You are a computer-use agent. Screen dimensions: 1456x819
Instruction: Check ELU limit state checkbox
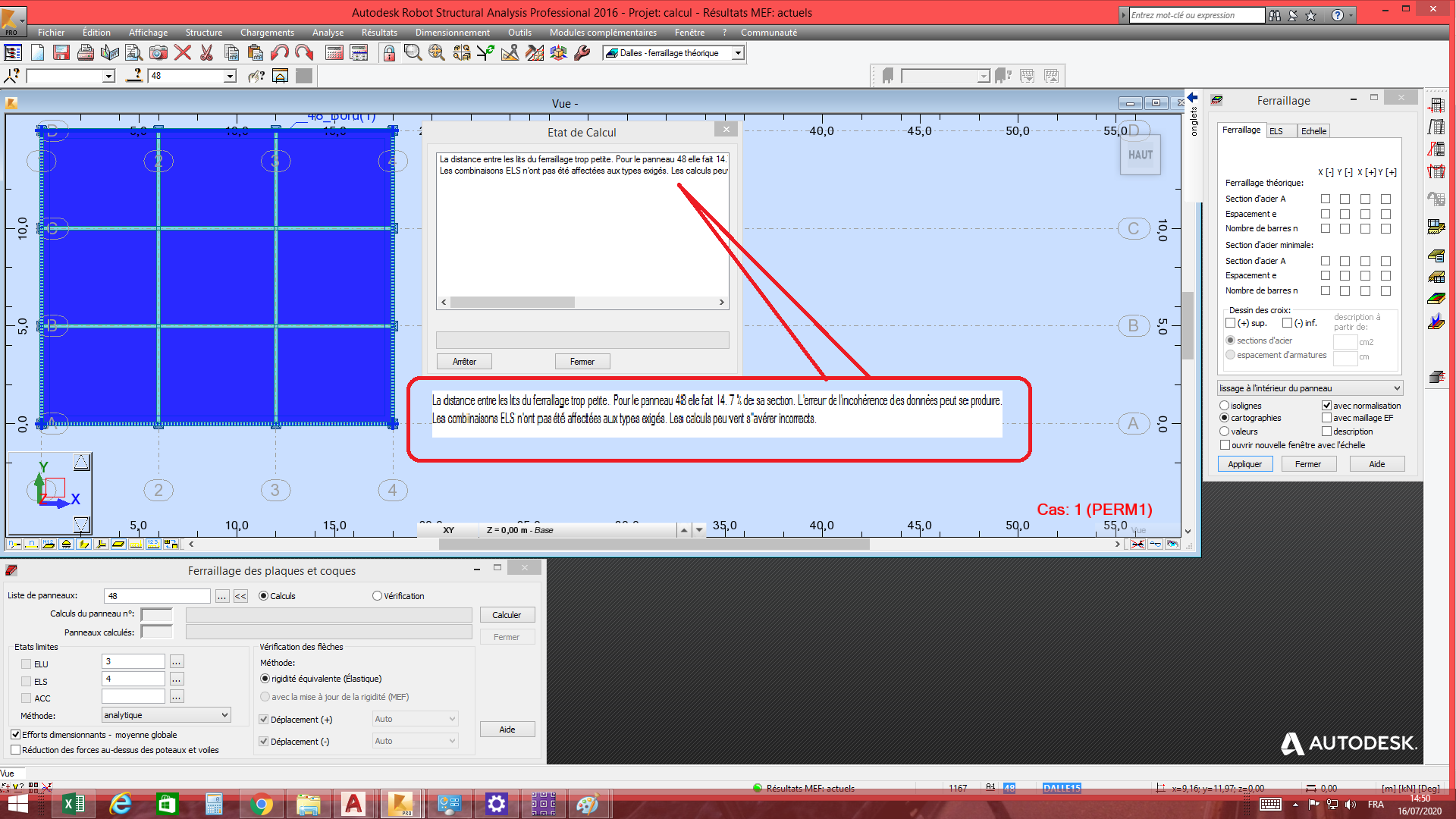pyautogui.click(x=27, y=664)
